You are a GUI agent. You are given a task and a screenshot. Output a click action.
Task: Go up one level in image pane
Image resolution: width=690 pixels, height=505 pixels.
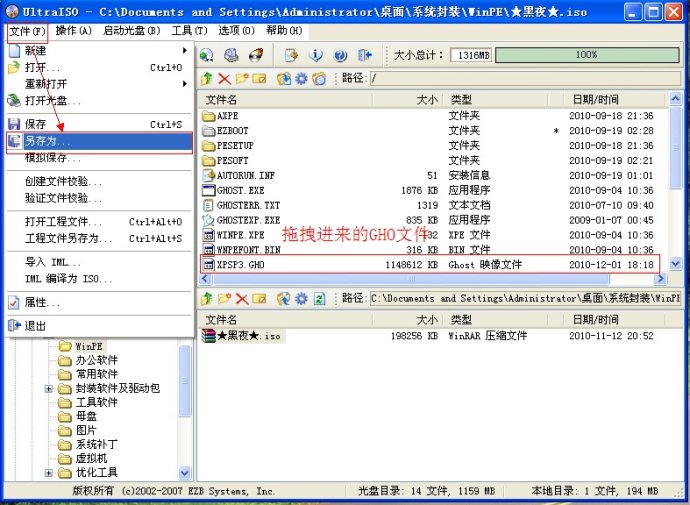pyautogui.click(x=207, y=79)
